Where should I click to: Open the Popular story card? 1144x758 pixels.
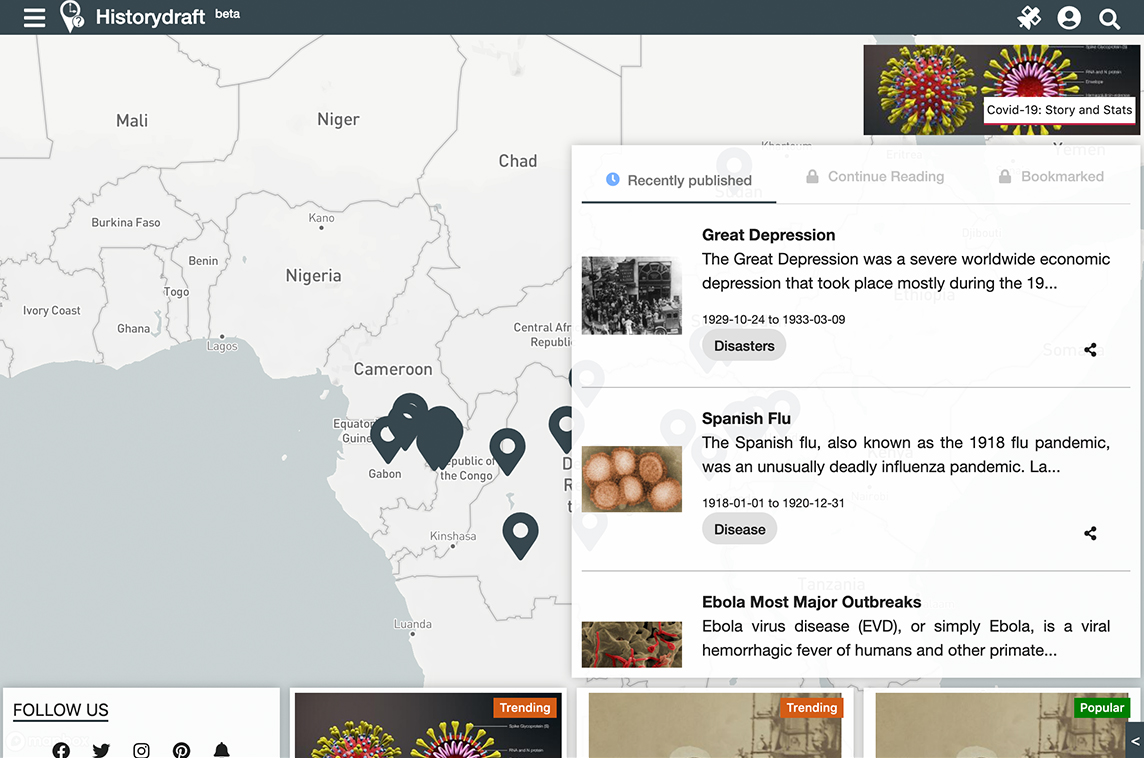tap(1002, 725)
